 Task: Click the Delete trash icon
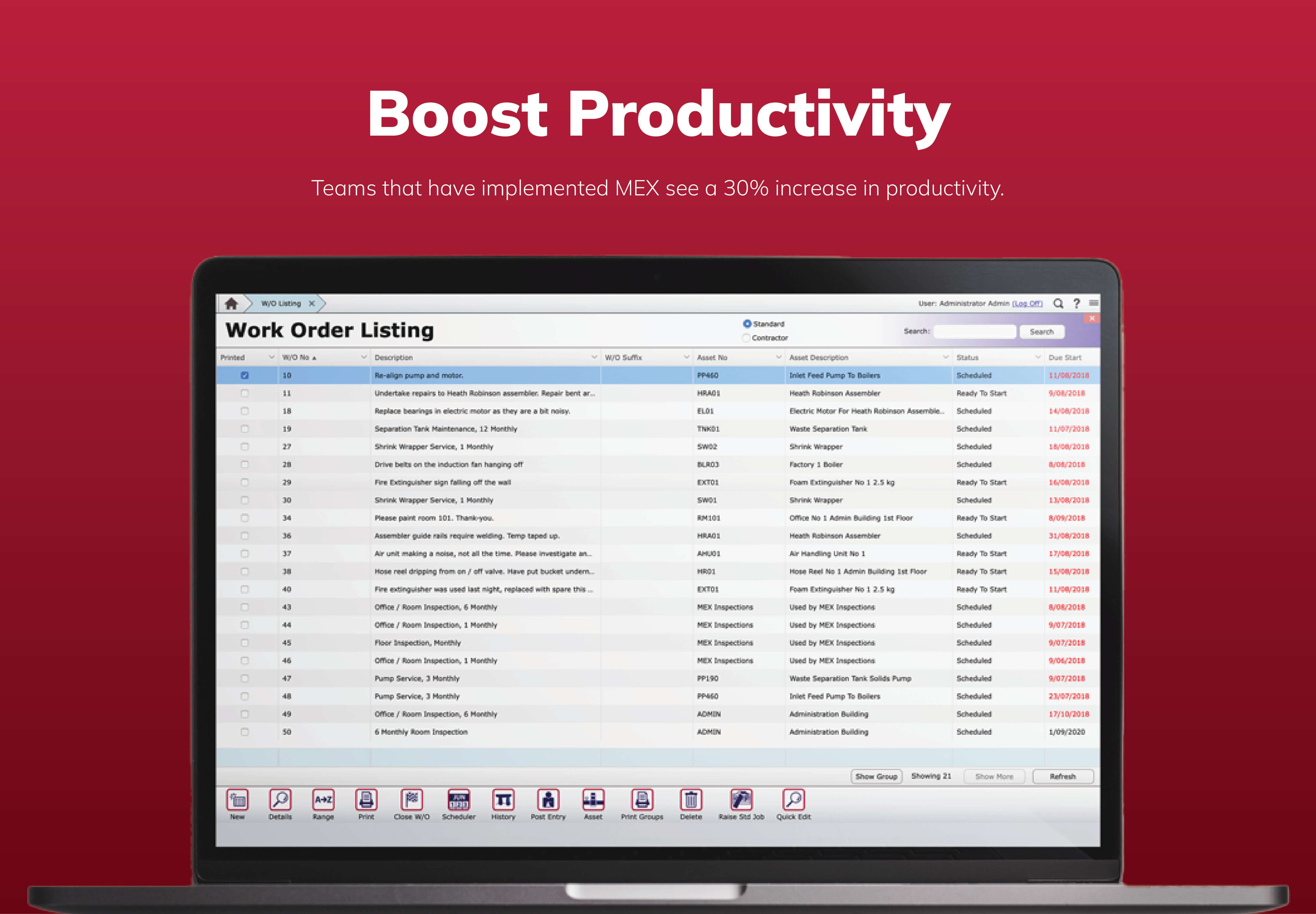click(x=691, y=800)
